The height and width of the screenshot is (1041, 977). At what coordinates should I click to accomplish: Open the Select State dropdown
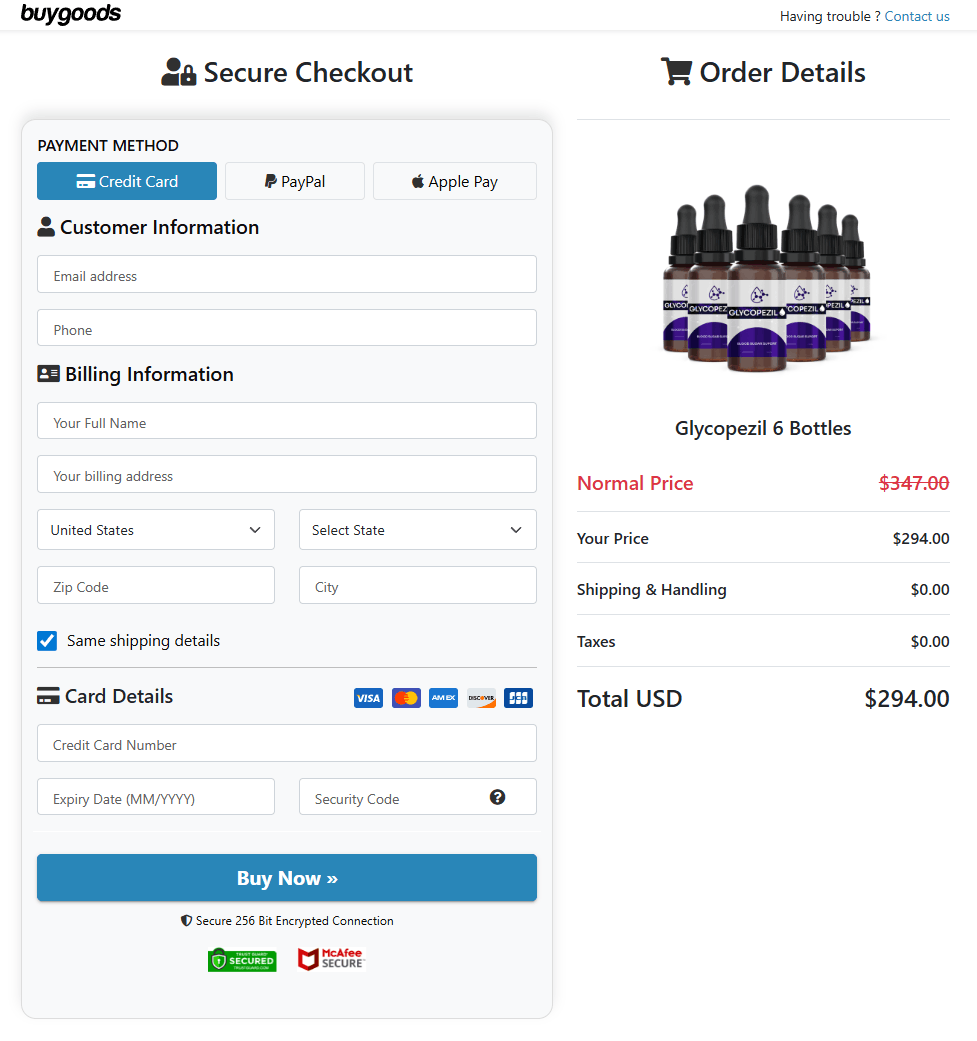(417, 529)
